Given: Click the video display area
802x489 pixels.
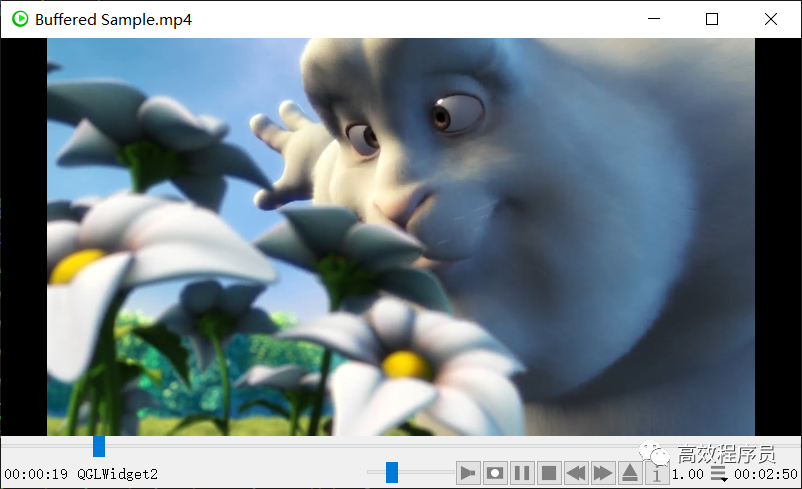Looking at the screenshot, I should (x=401, y=237).
